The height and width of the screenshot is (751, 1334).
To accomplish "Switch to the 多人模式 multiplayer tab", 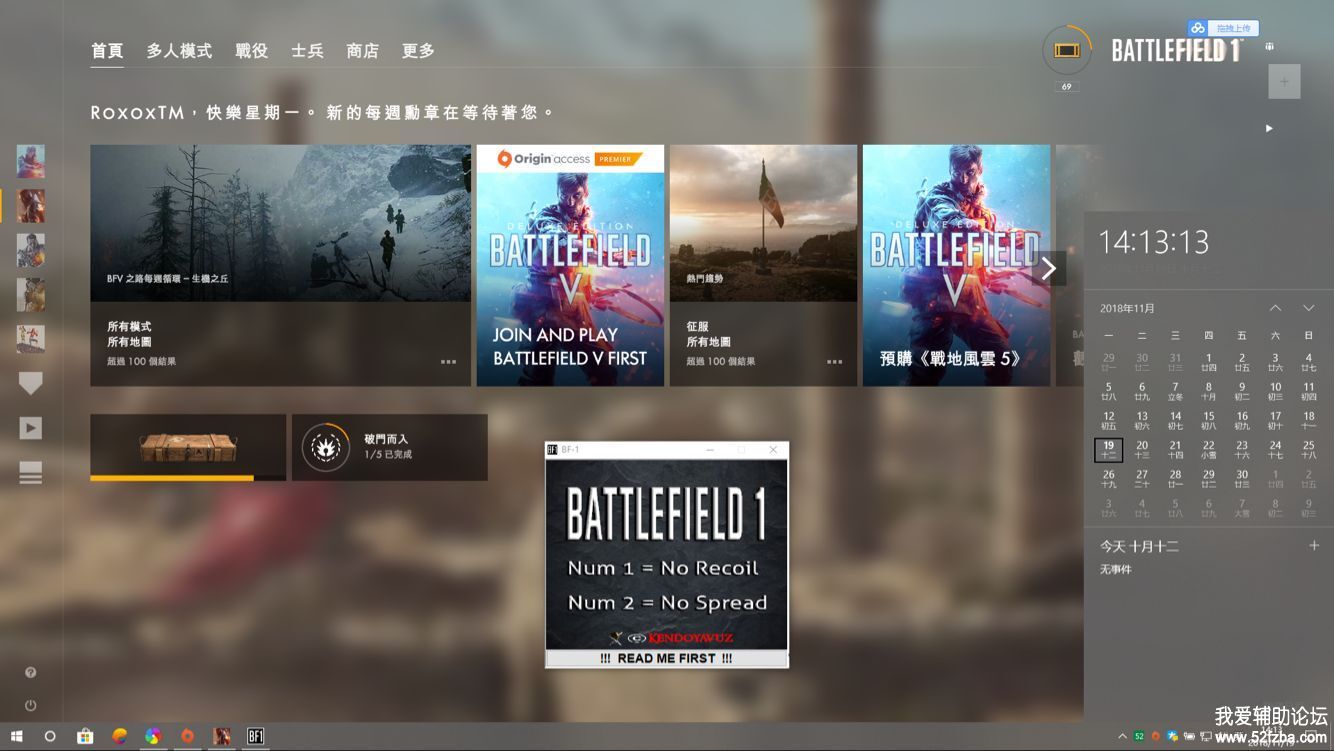I will [x=179, y=51].
